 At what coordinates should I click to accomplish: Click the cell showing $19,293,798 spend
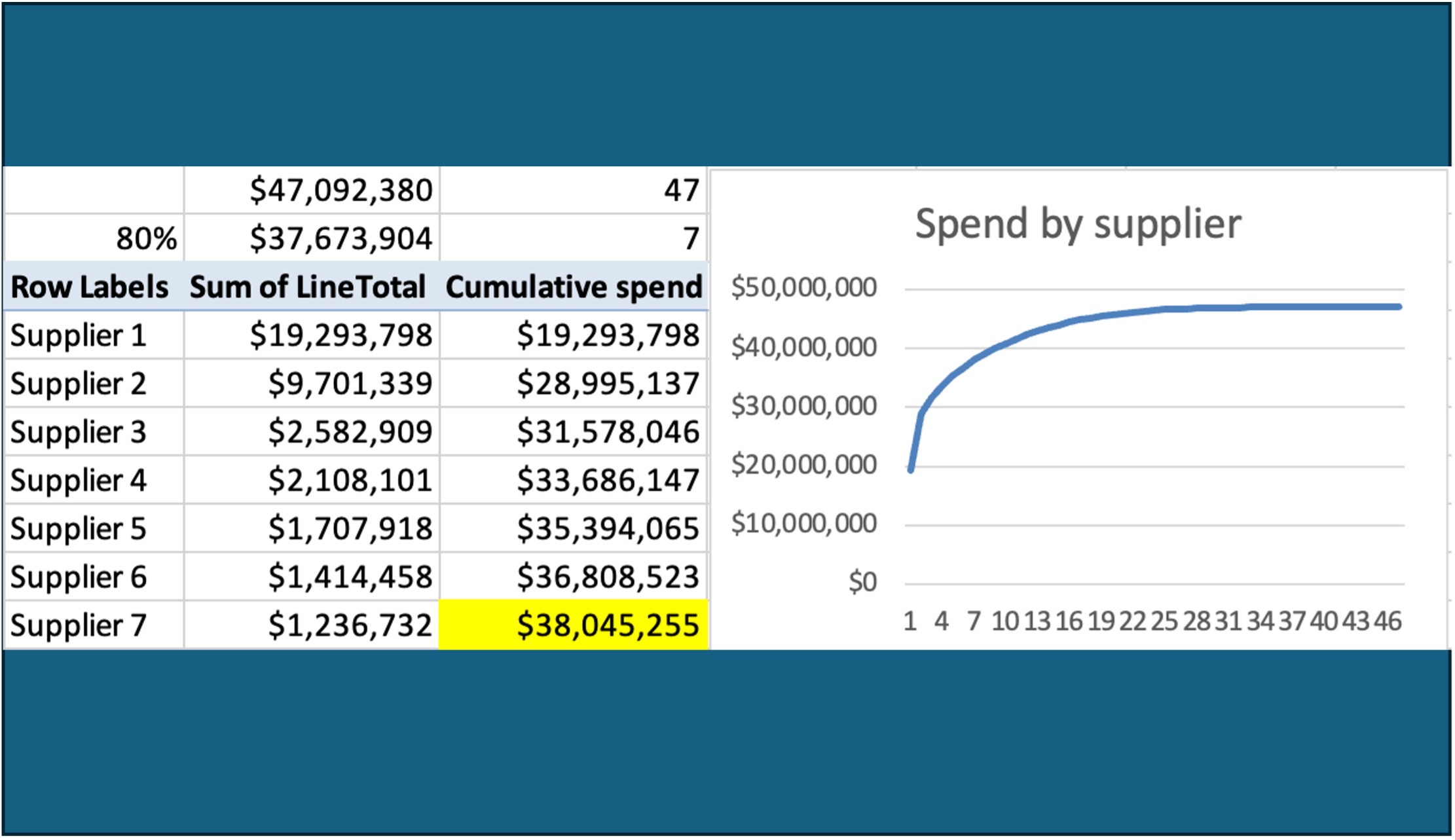point(341,335)
